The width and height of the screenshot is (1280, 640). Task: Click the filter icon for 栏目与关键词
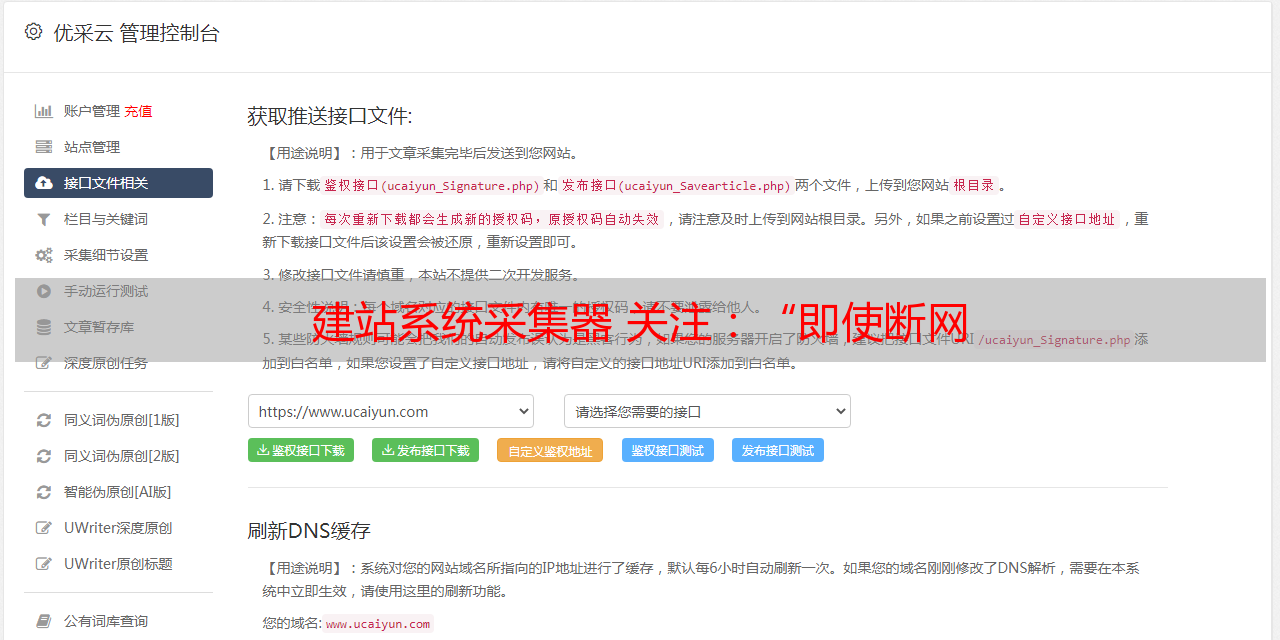44,219
